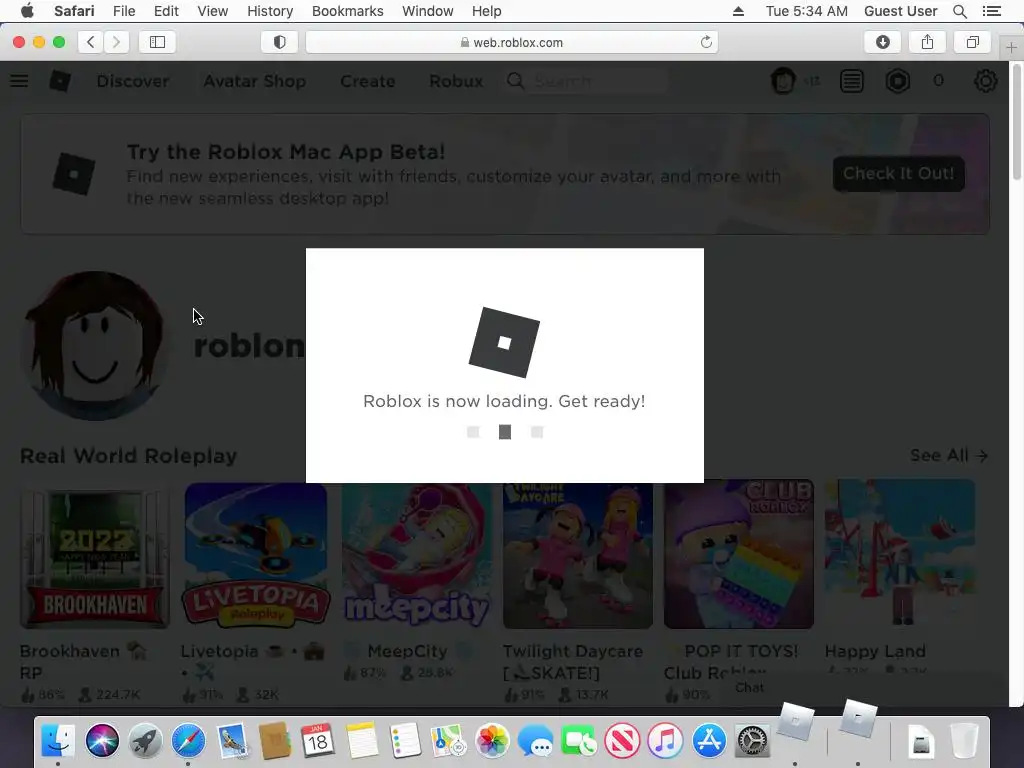Image resolution: width=1024 pixels, height=768 pixels.
Task: Click the search magnifier icon in Roblox navbar
Action: pos(515,81)
